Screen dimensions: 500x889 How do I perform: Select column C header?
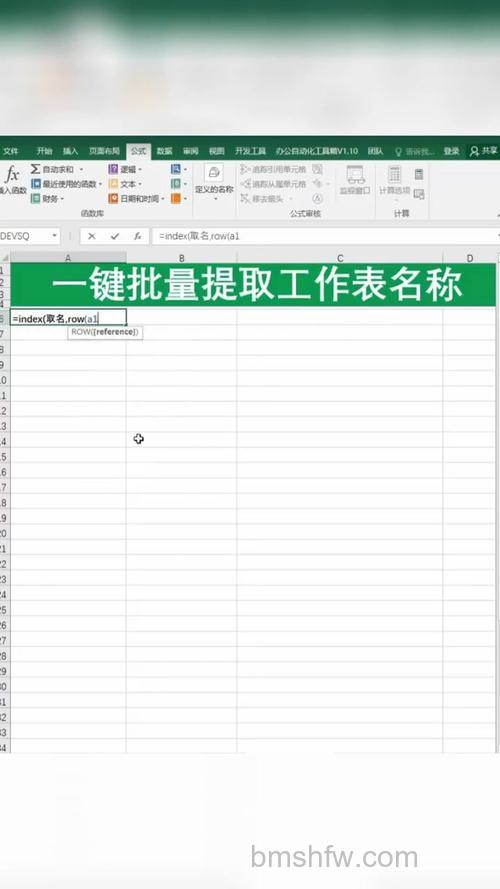point(340,258)
